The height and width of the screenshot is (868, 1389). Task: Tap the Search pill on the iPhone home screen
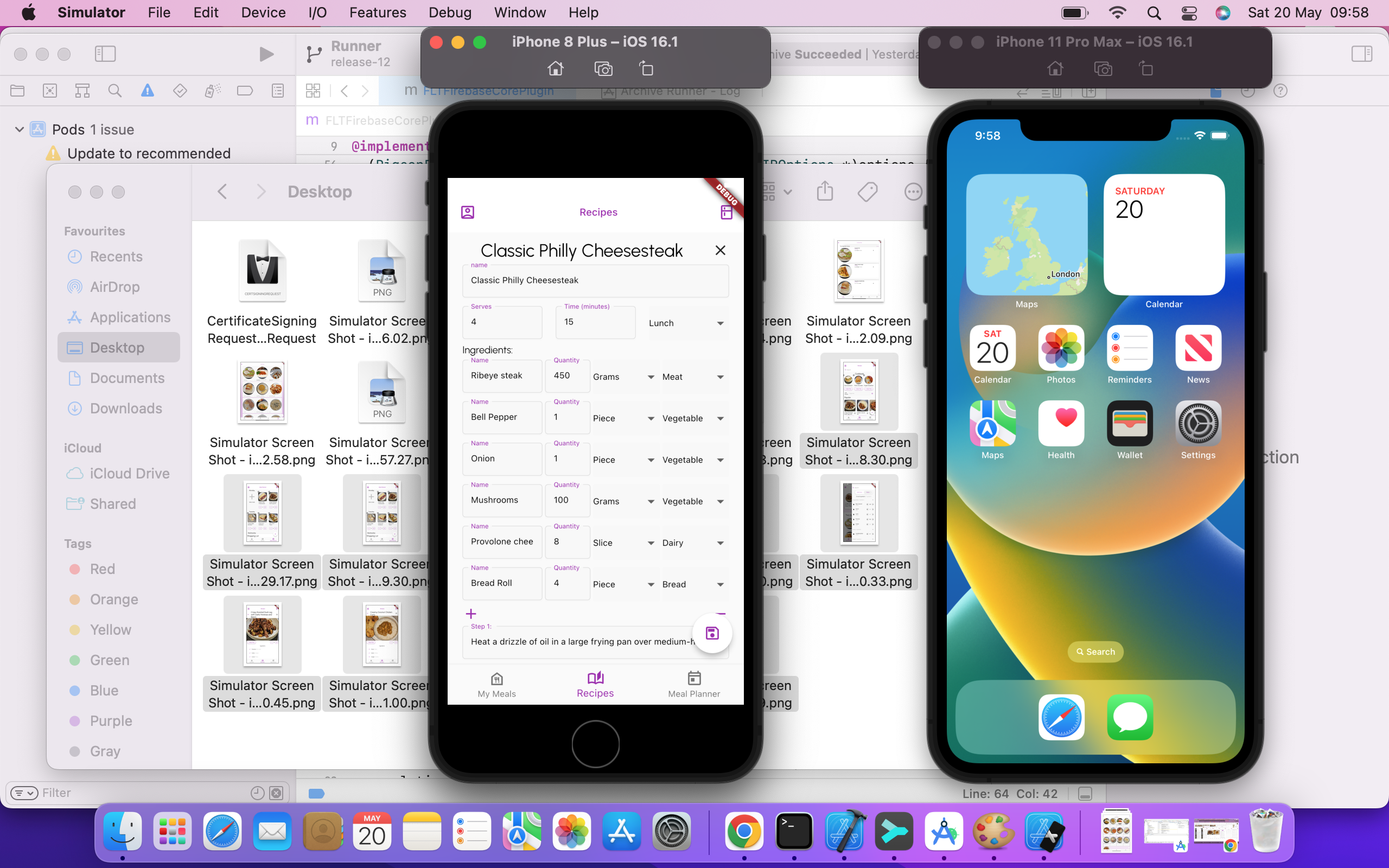point(1095,652)
